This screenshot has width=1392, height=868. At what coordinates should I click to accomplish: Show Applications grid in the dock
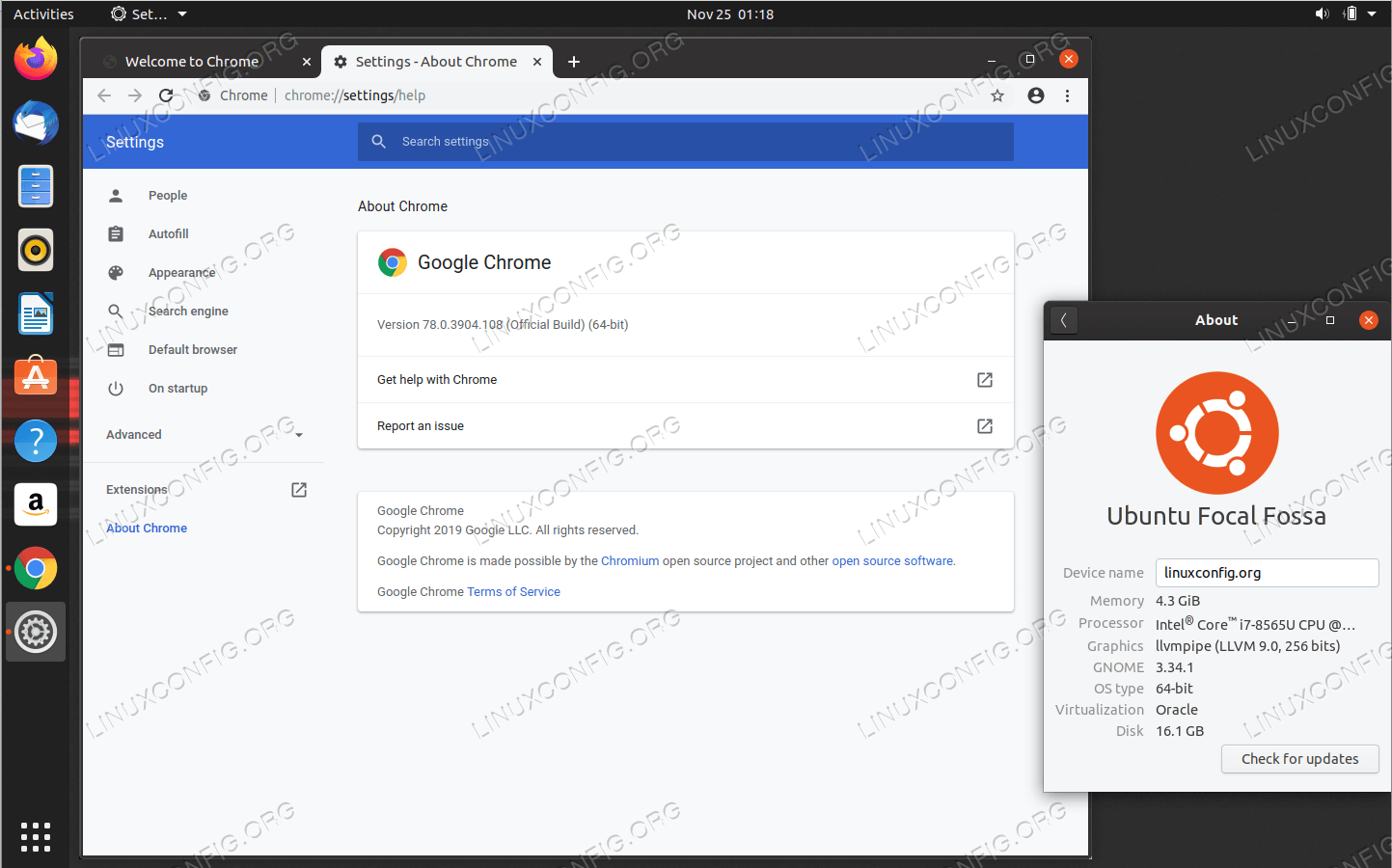(36, 837)
